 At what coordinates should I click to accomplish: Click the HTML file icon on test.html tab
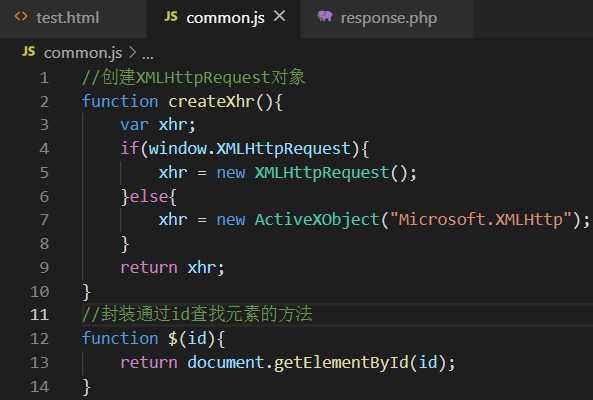tap(21, 17)
